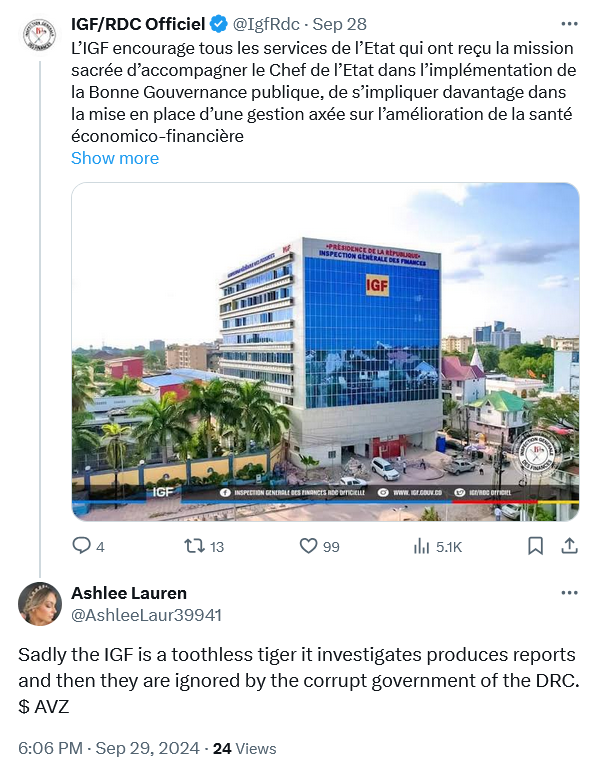Image resolution: width=598 pixels, height=770 pixels.
Task: Open Ashlee Lauren's profile picture
Action: [x=40, y=604]
